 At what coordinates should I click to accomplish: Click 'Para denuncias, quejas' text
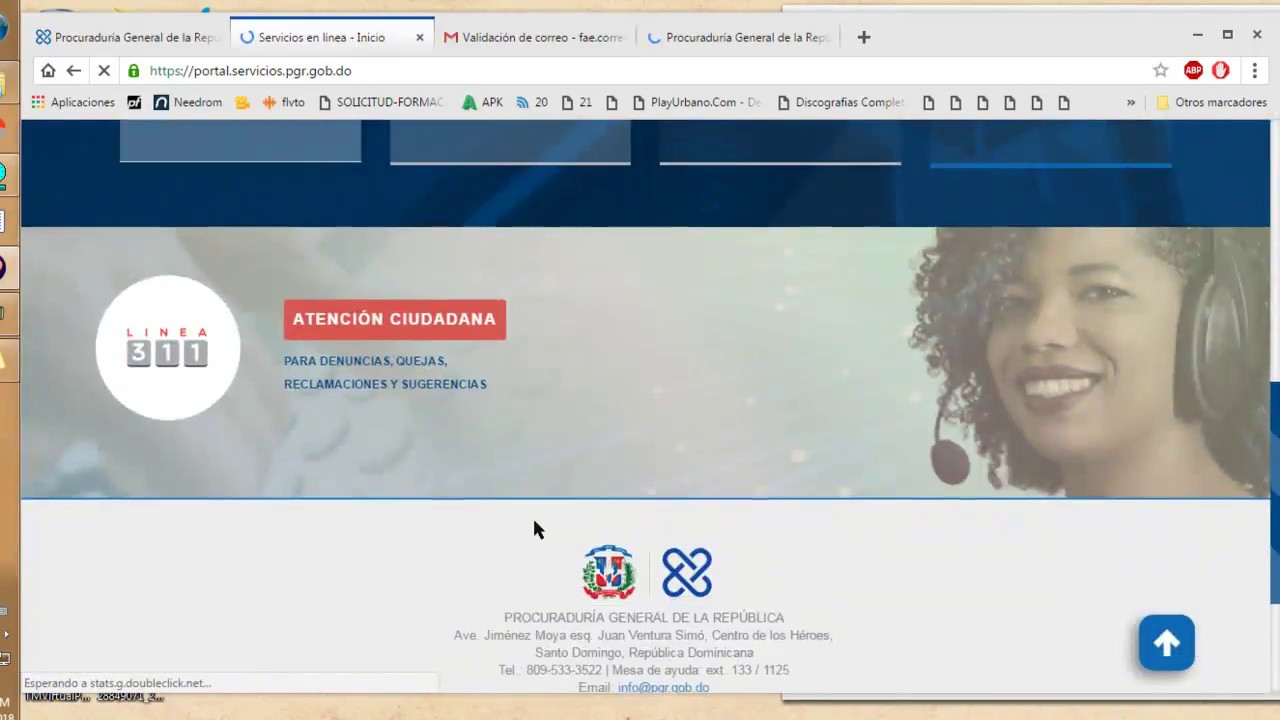[x=365, y=361]
